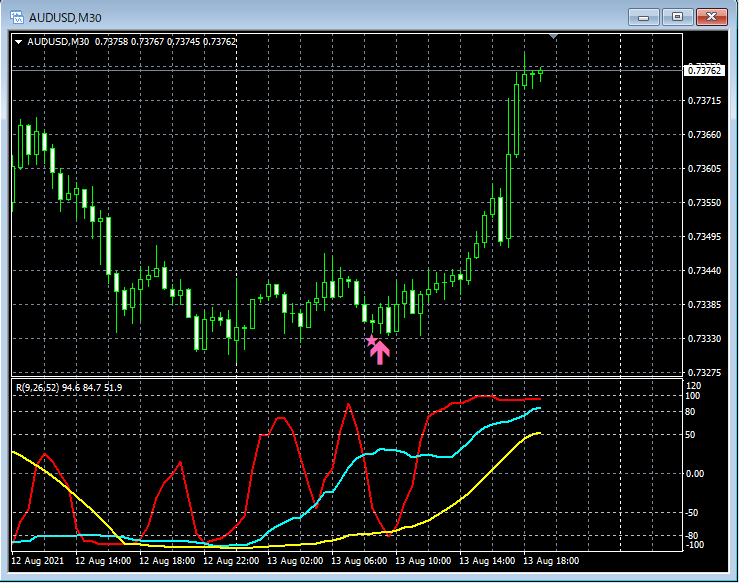
Task: Click the indicator scale value 120
Action: (693, 386)
